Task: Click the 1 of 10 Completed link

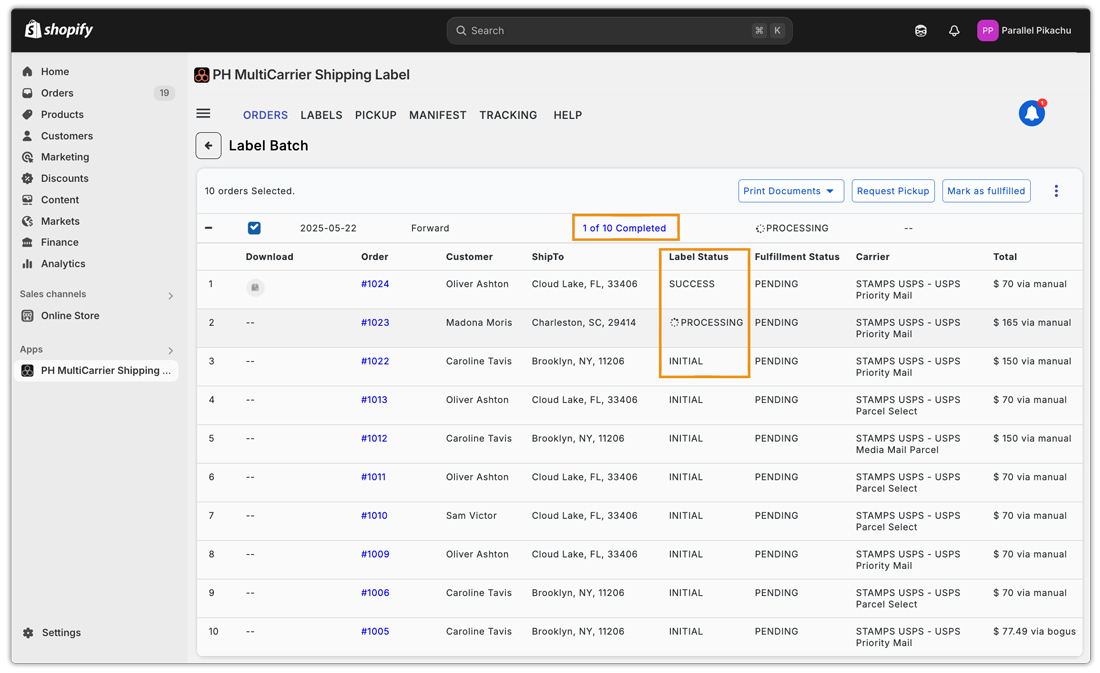Action: pyautogui.click(x=624, y=228)
